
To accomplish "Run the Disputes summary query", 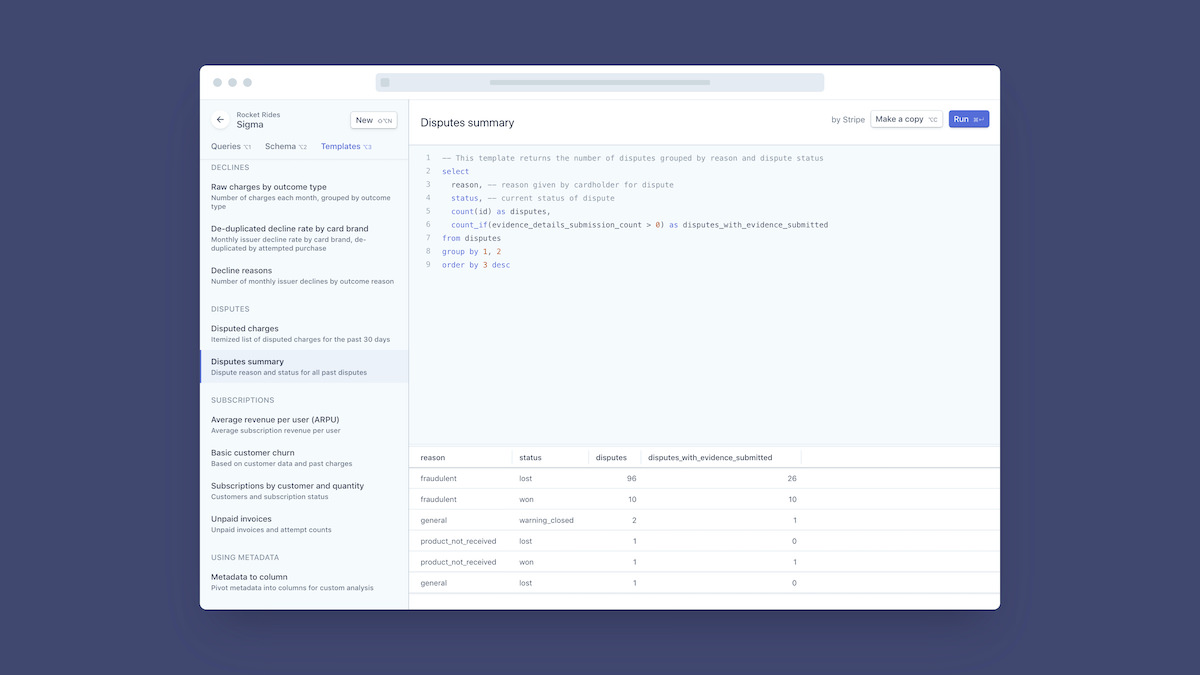I will click(968, 119).
